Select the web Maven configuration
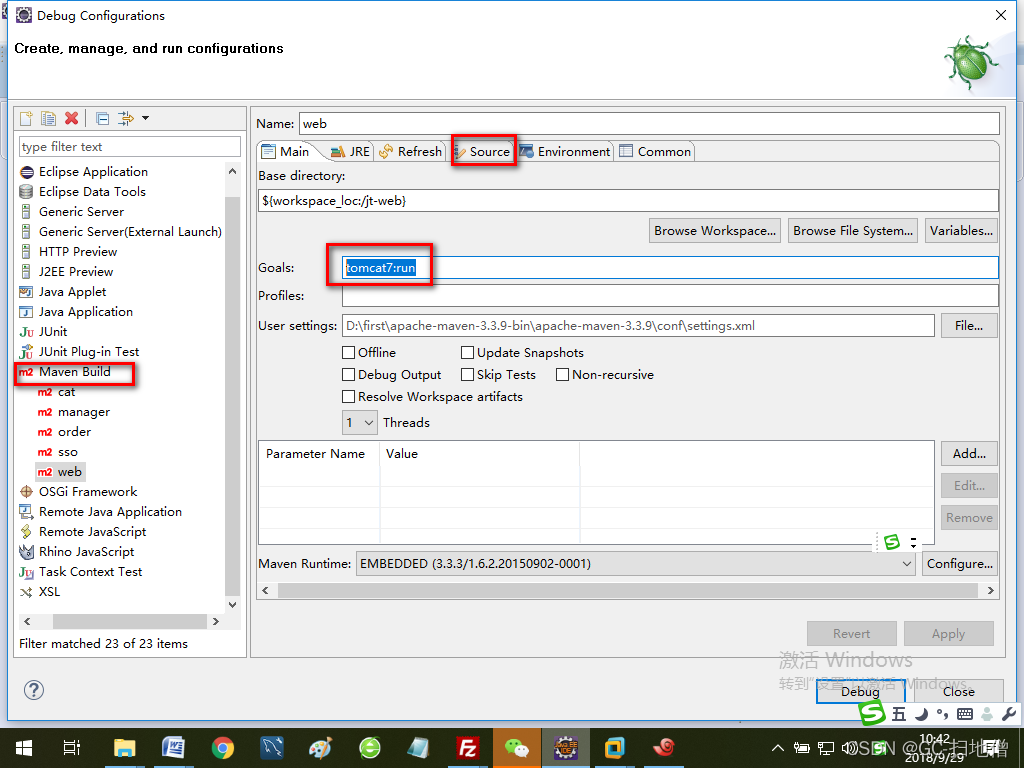This screenshot has height=768, width=1024. [x=69, y=472]
